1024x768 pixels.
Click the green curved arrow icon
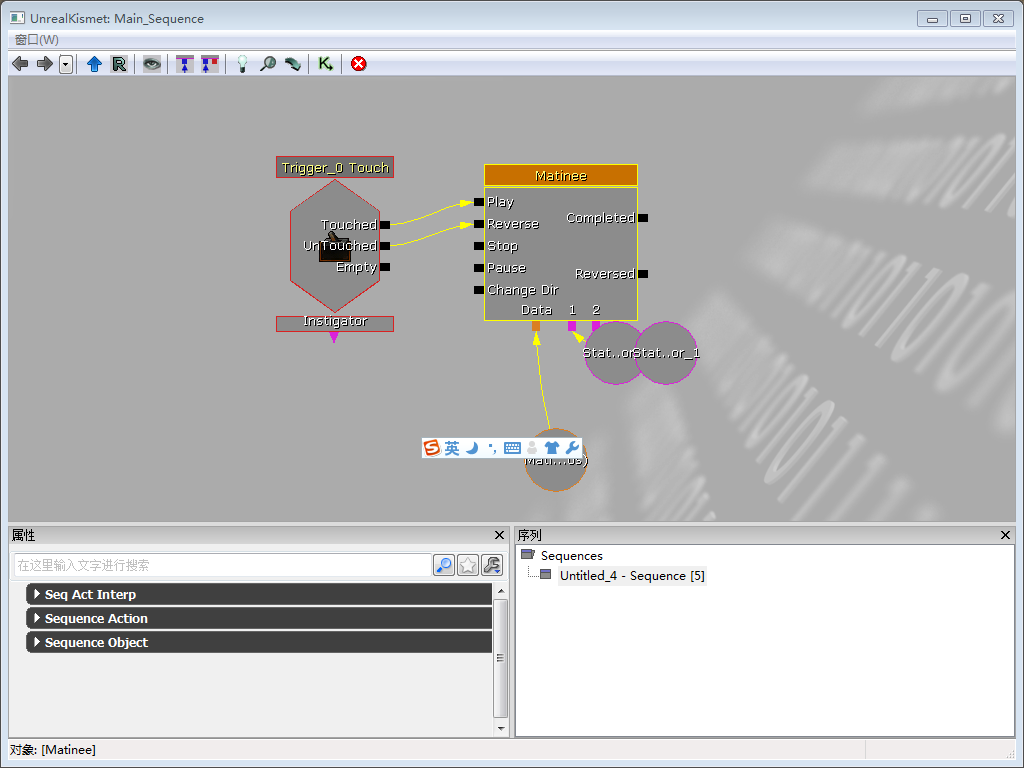[x=293, y=64]
